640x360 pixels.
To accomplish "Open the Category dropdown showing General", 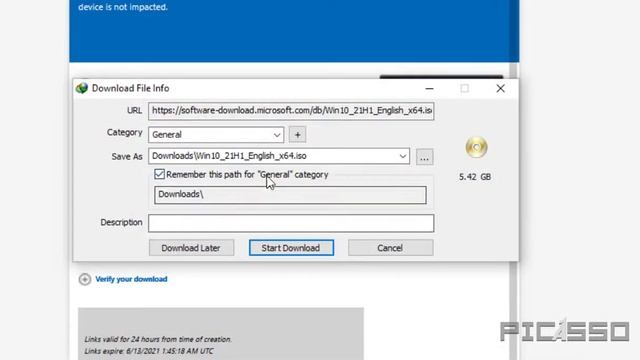I will pyautogui.click(x=216, y=135).
